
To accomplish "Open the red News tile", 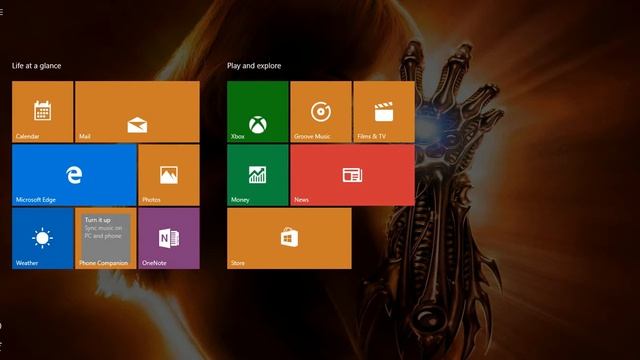I will [x=353, y=175].
